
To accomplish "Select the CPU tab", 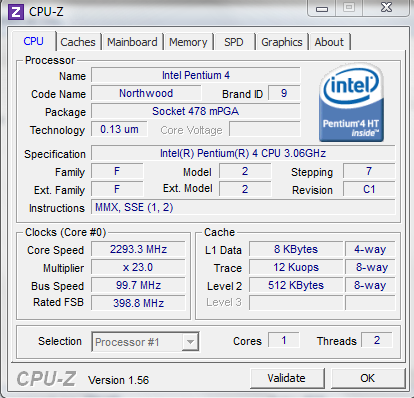I will point(34,41).
